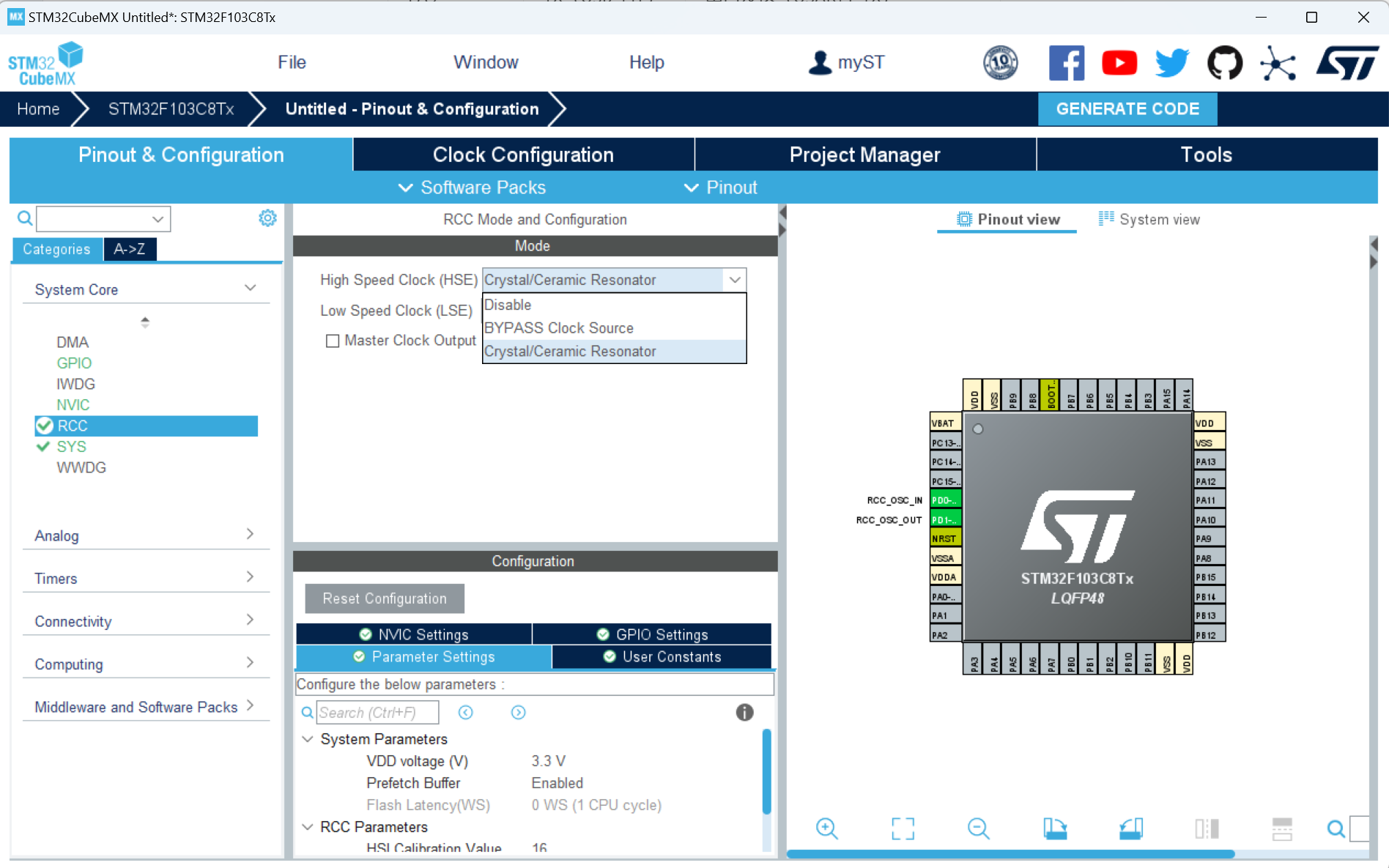Screen dimensions: 1389x868
Task: Rotate the chip clockwise
Action: pos(1055,828)
